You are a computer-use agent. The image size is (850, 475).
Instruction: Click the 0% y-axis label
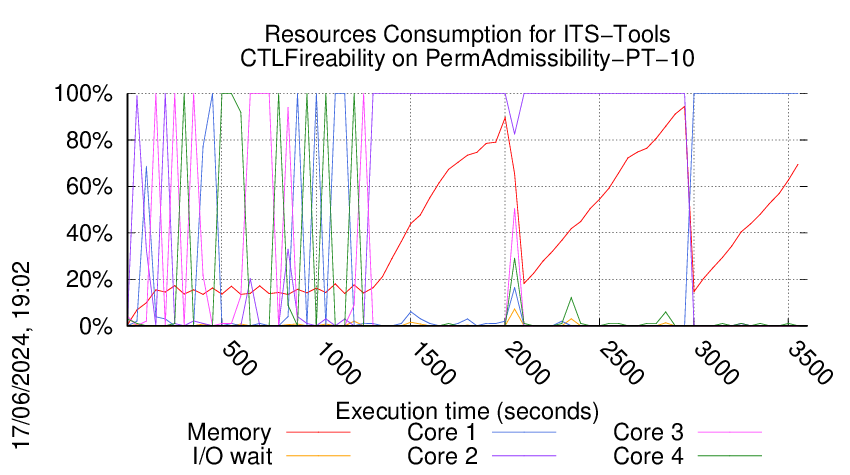click(96, 326)
